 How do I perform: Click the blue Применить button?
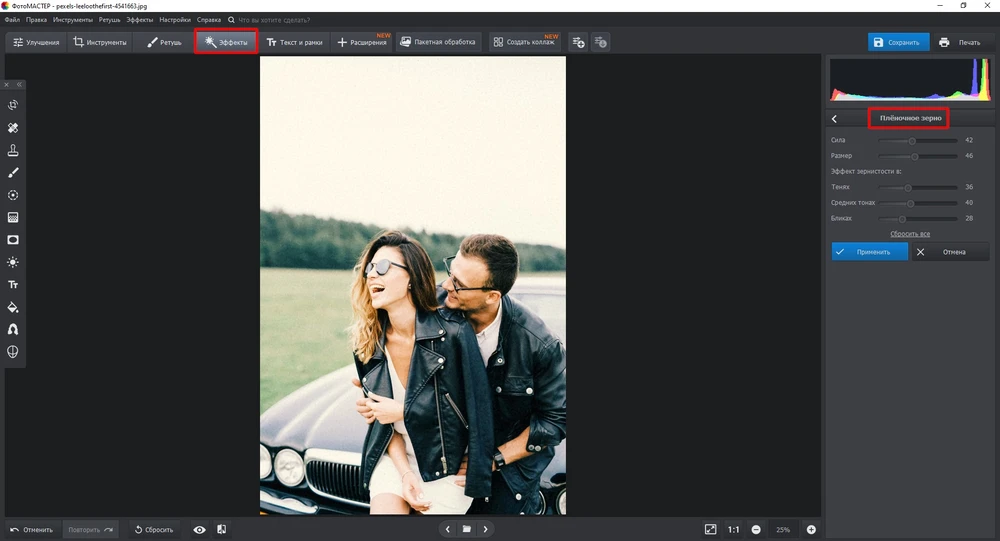(x=869, y=252)
